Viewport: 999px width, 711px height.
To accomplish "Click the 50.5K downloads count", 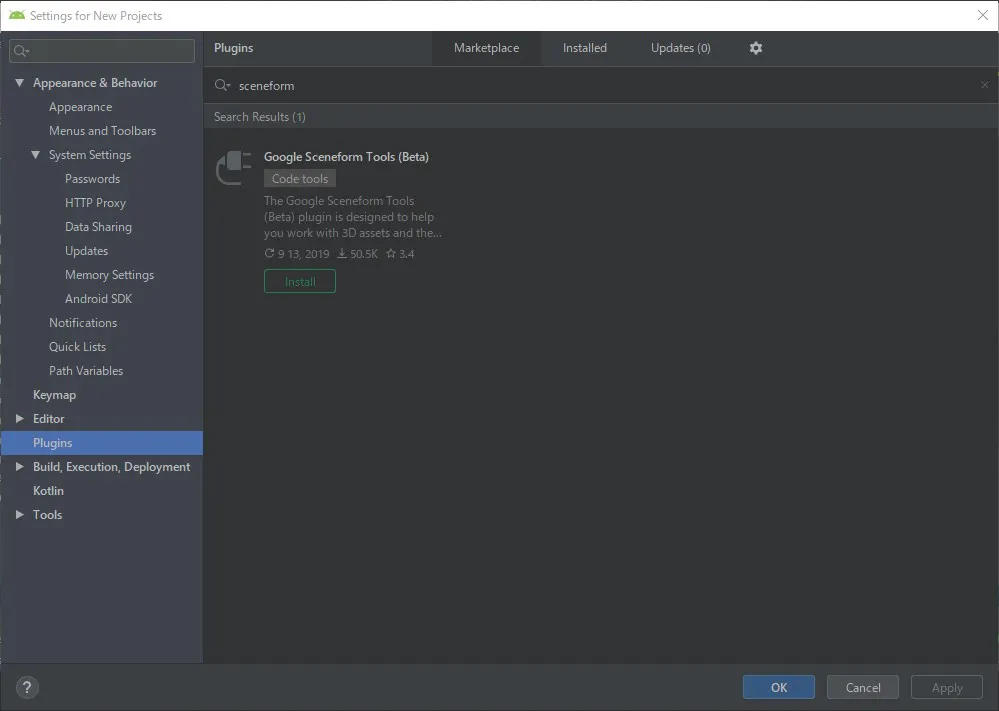I will [x=357, y=254].
